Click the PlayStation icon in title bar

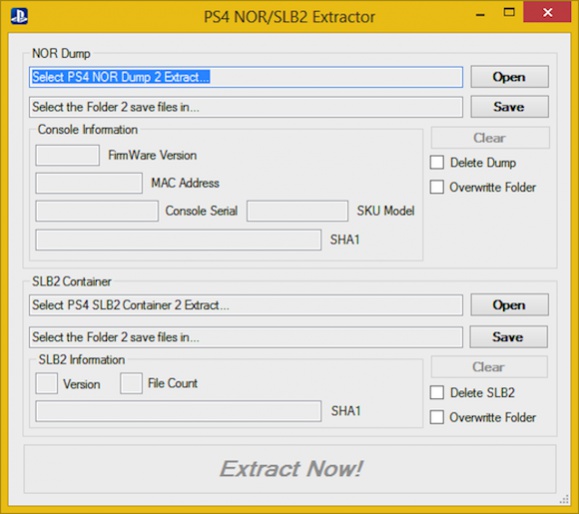click(19, 16)
